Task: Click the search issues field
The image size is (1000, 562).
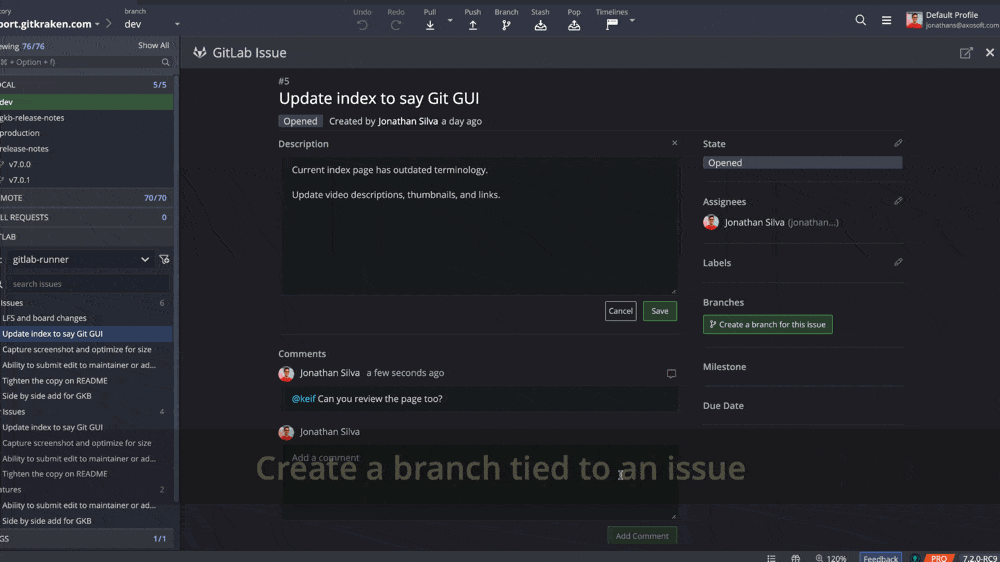Action: point(89,284)
